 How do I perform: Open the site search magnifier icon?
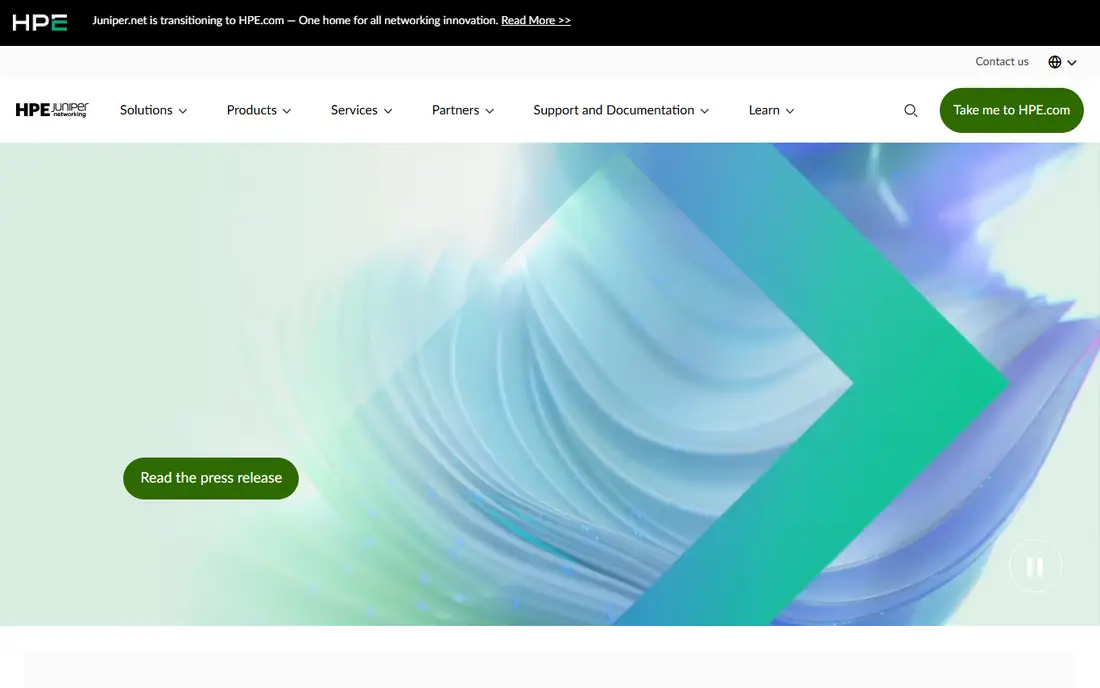pyautogui.click(x=911, y=110)
